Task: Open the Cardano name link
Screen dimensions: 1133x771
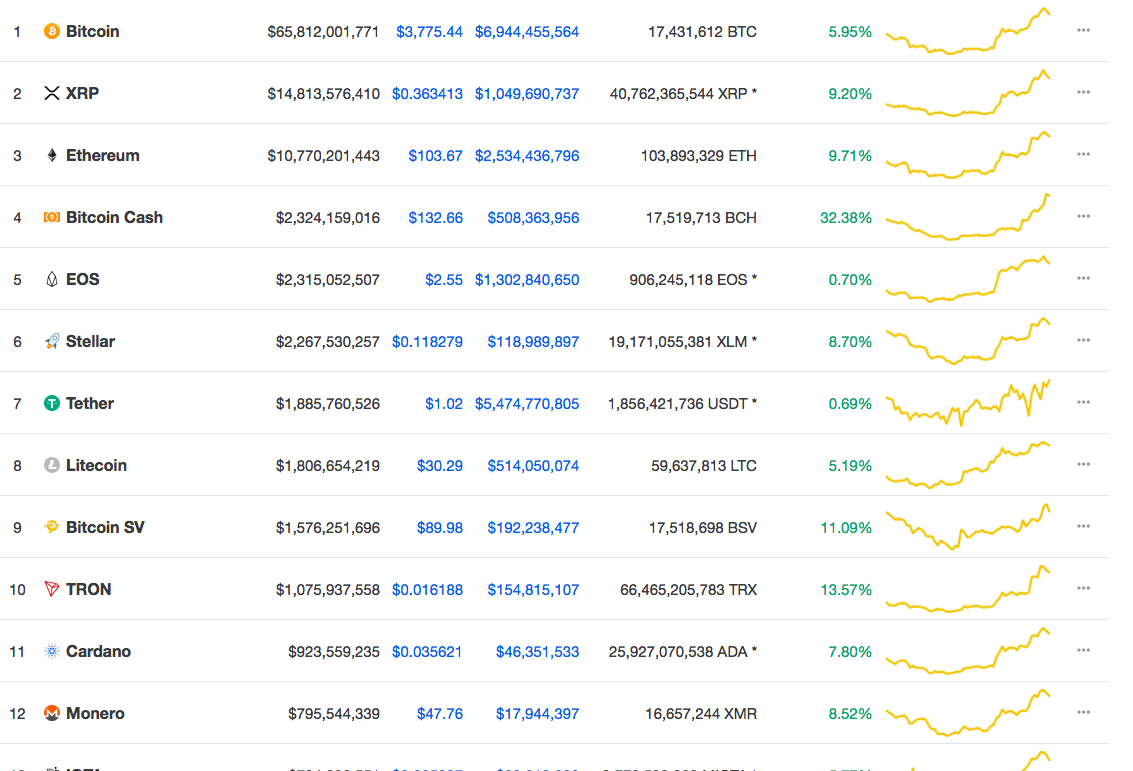Action: coord(98,652)
